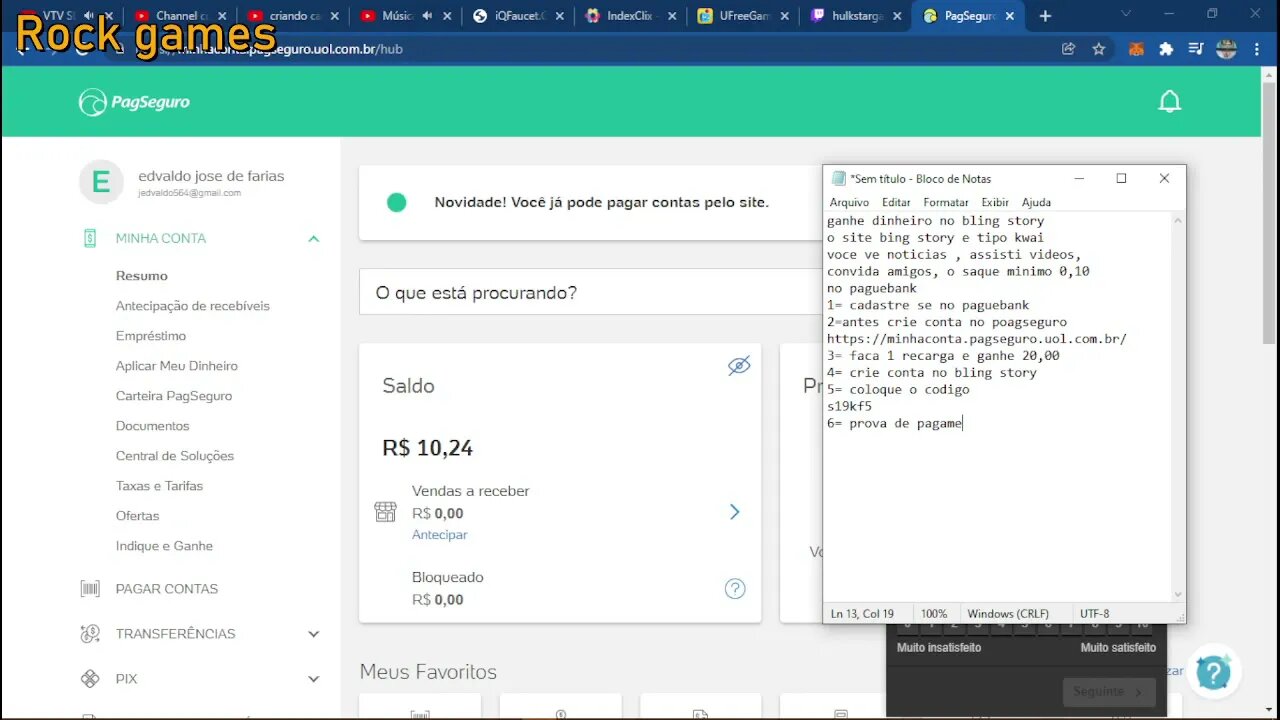Open the notifications bell
The height and width of the screenshot is (720, 1280).
(x=1169, y=101)
